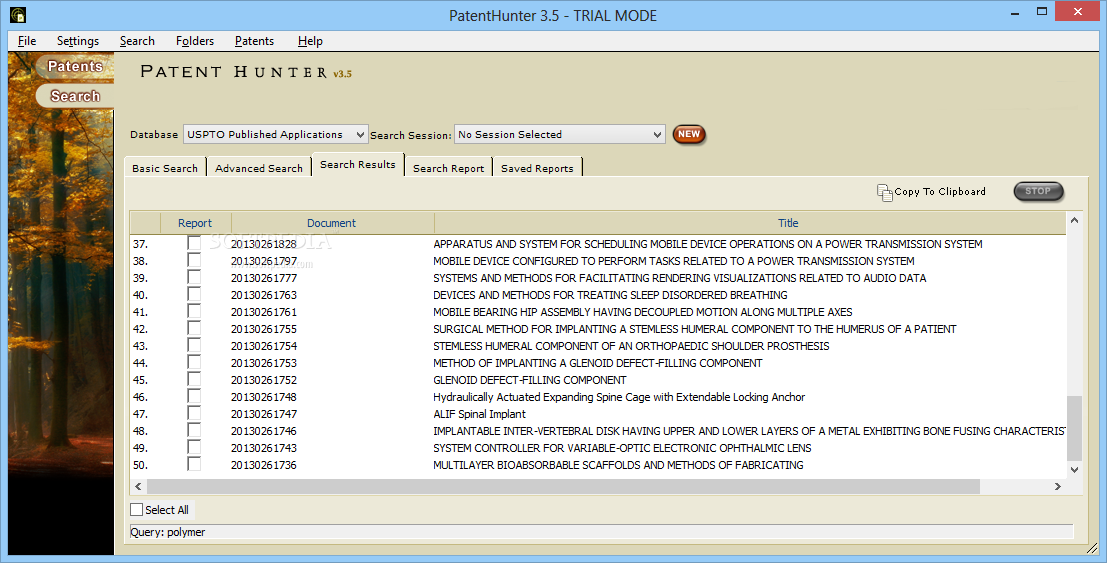The height and width of the screenshot is (563, 1107).
Task: Click the Copy To Clipboard icon
Action: coord(885,192)
